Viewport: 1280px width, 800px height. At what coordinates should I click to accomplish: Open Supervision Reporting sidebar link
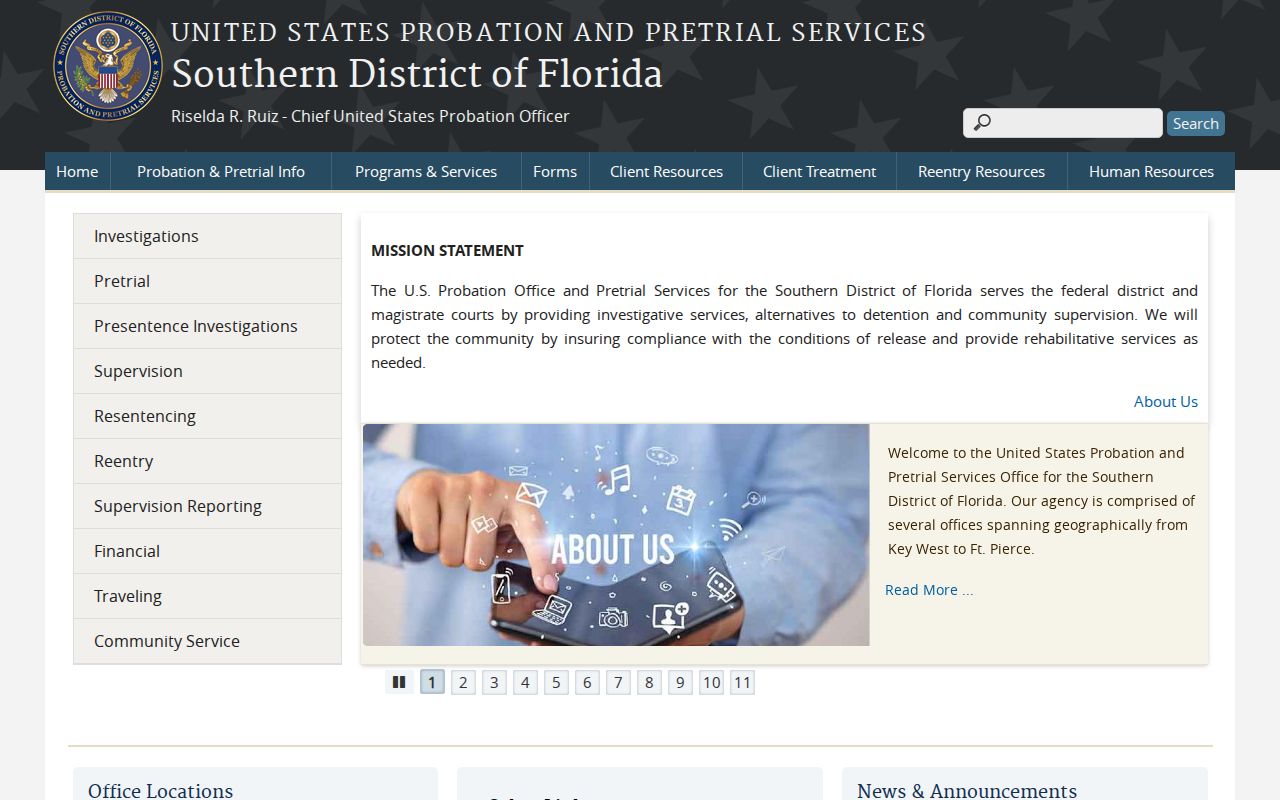(x=207, y=506)
